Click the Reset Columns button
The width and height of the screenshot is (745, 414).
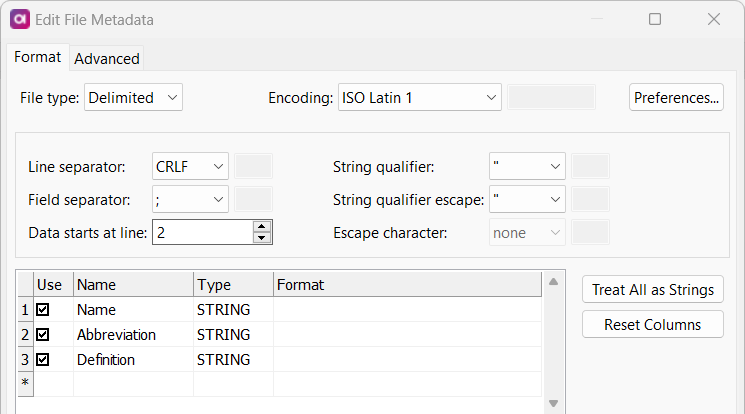click(652, 324)
